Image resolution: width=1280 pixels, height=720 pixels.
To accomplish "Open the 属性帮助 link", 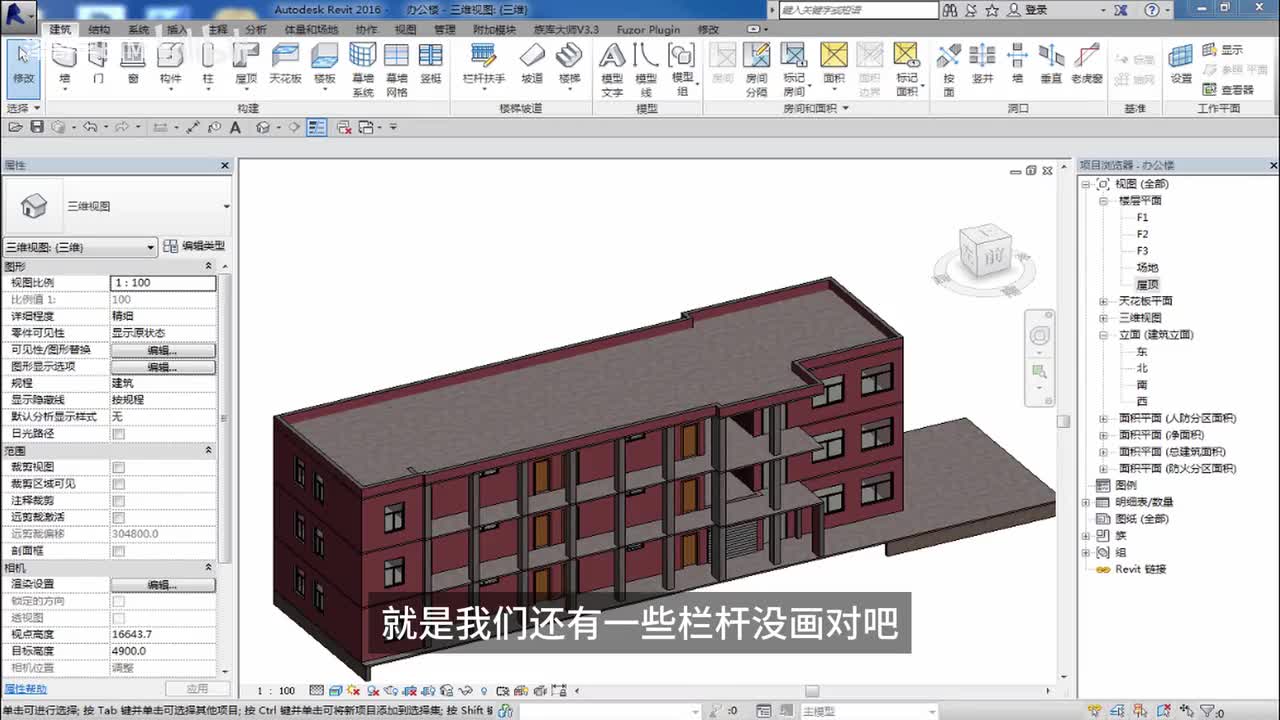I will (x=25, y=689).
